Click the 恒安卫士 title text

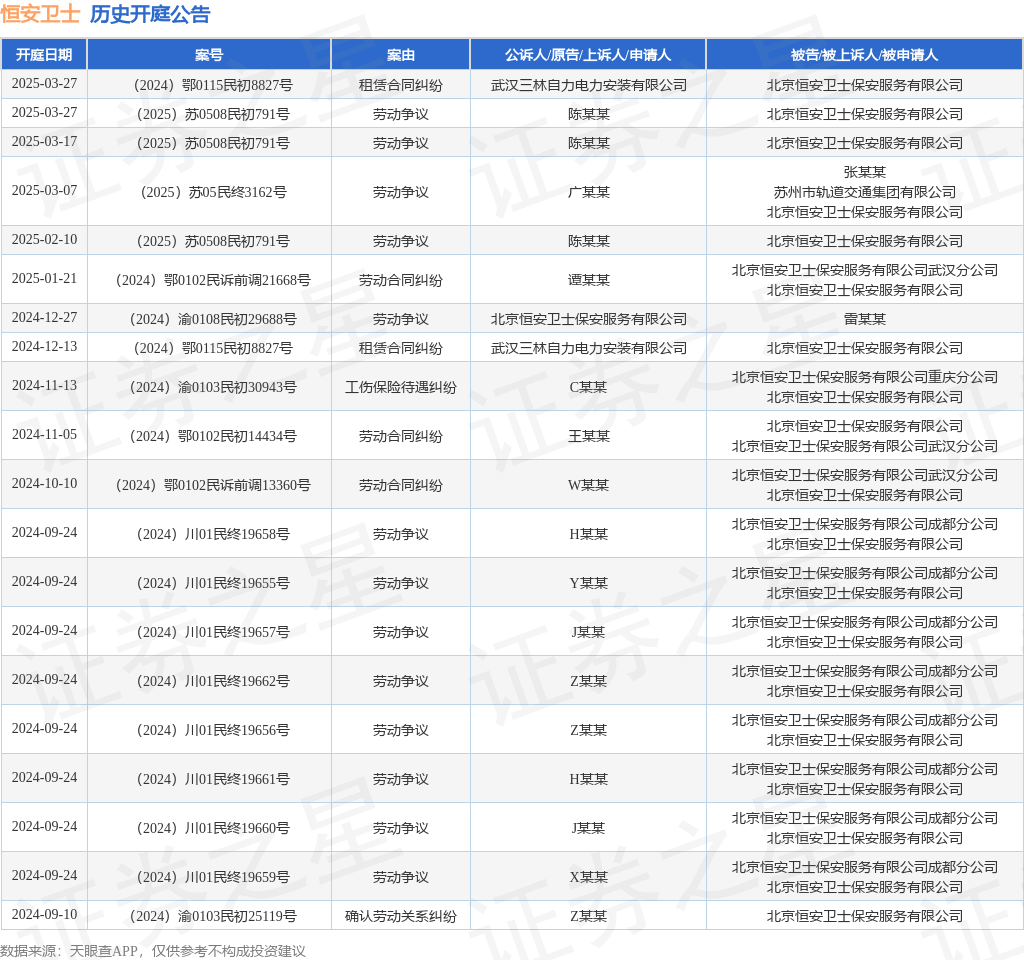pyautogui.click(x=40, y=14)
